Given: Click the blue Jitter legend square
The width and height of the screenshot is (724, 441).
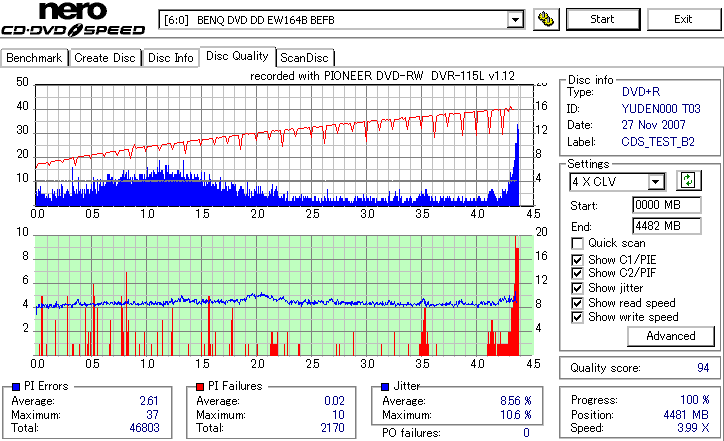Looking at the screenshot, I should coord(385,387).
